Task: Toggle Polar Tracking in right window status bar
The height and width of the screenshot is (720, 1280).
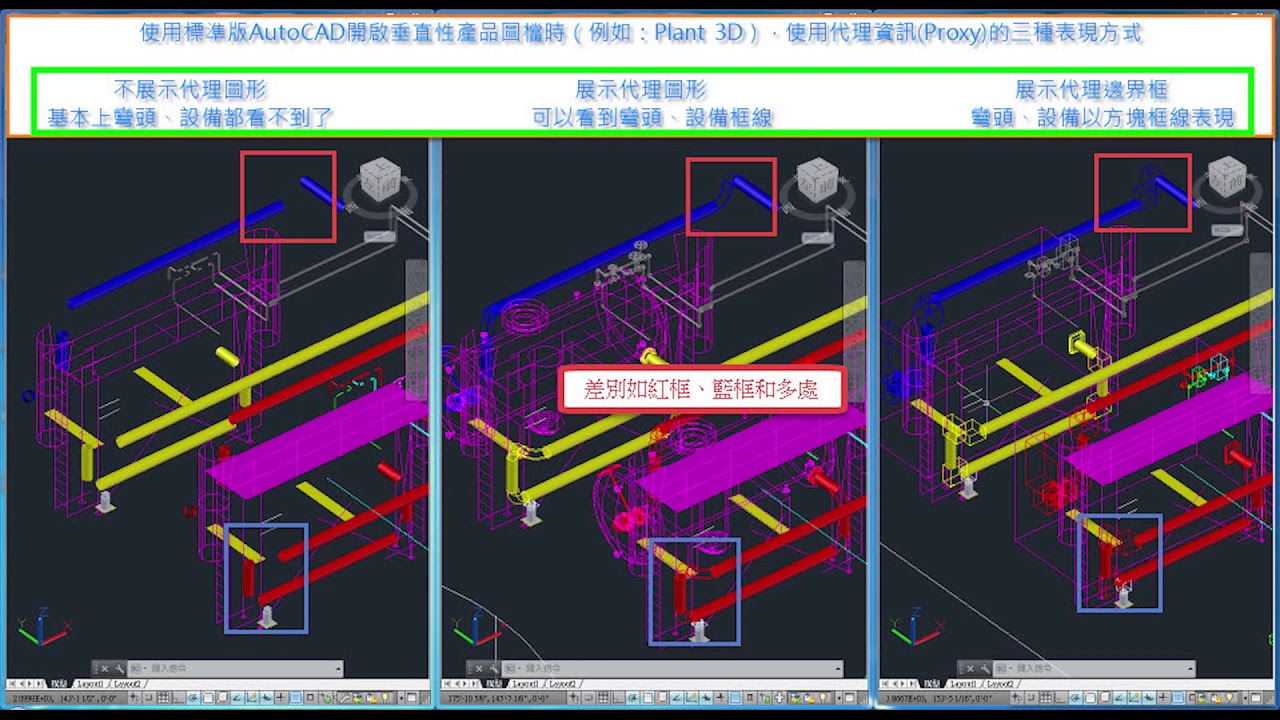Action: pos(1076,697)
